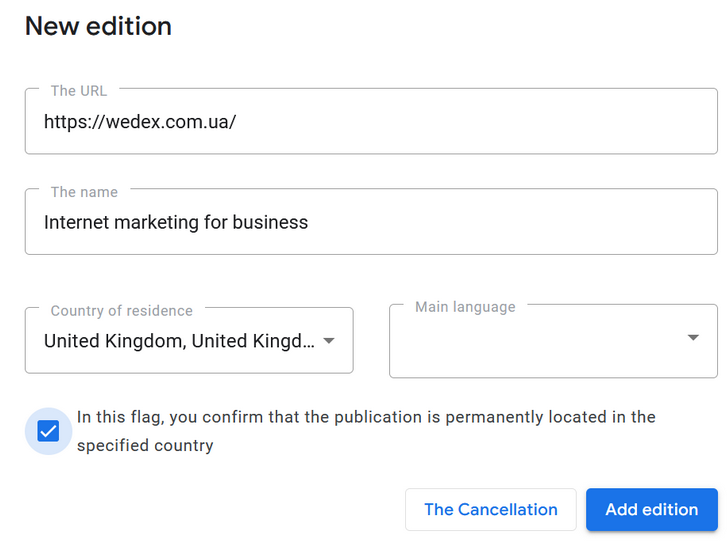Click The Cancellation button
This screenshot has width=728, height=548.
[491, 509]
